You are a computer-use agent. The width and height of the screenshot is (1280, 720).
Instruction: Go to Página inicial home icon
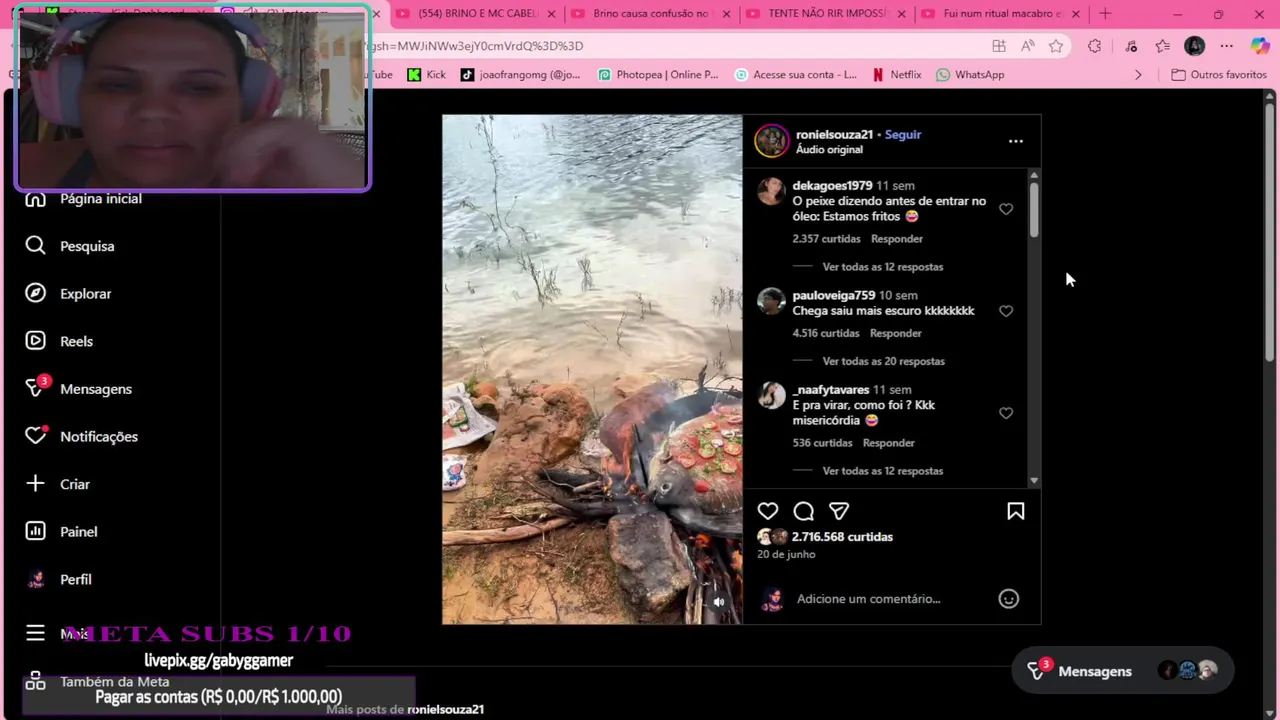point(35,199)
